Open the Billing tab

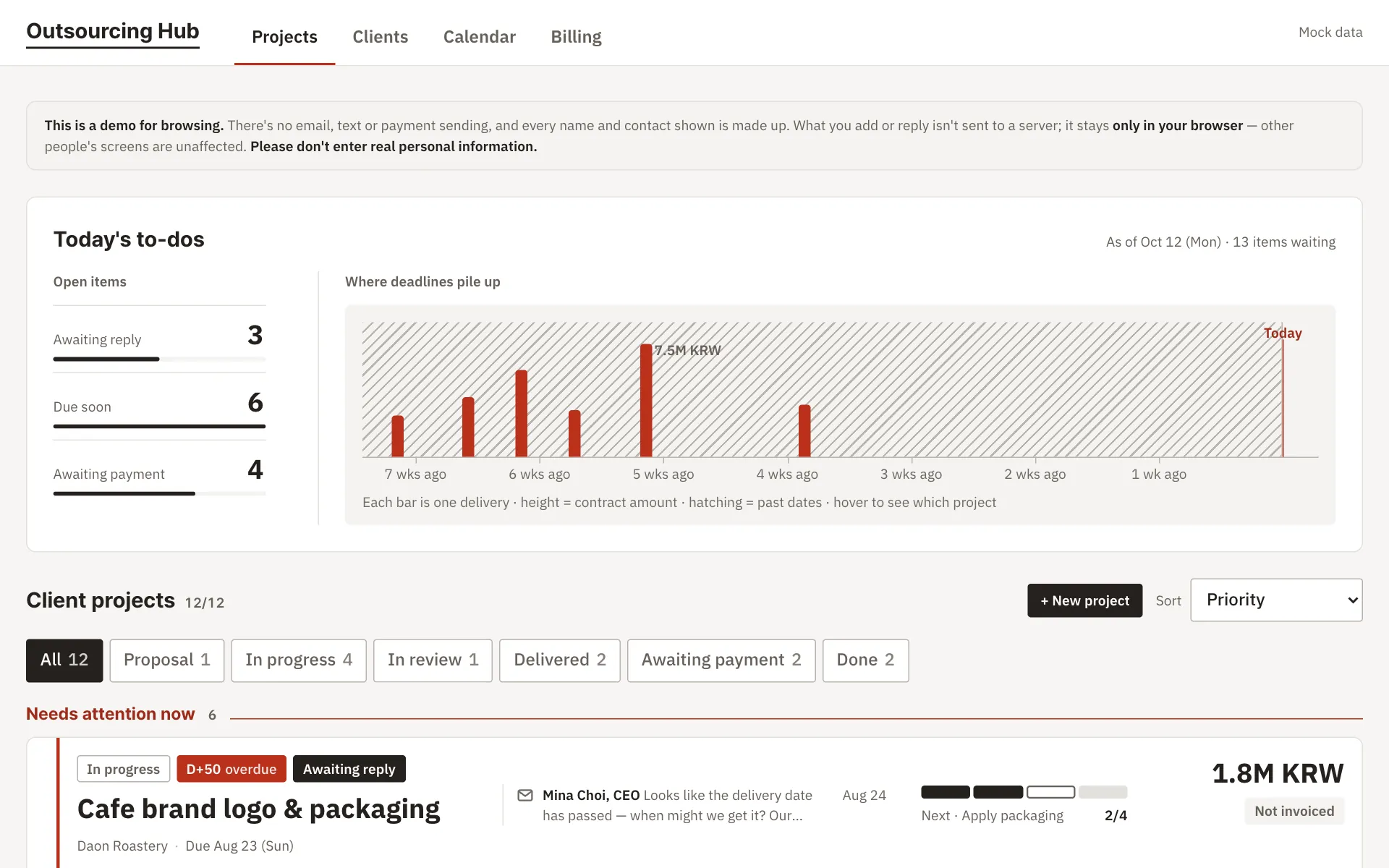(x=576, y=37)
